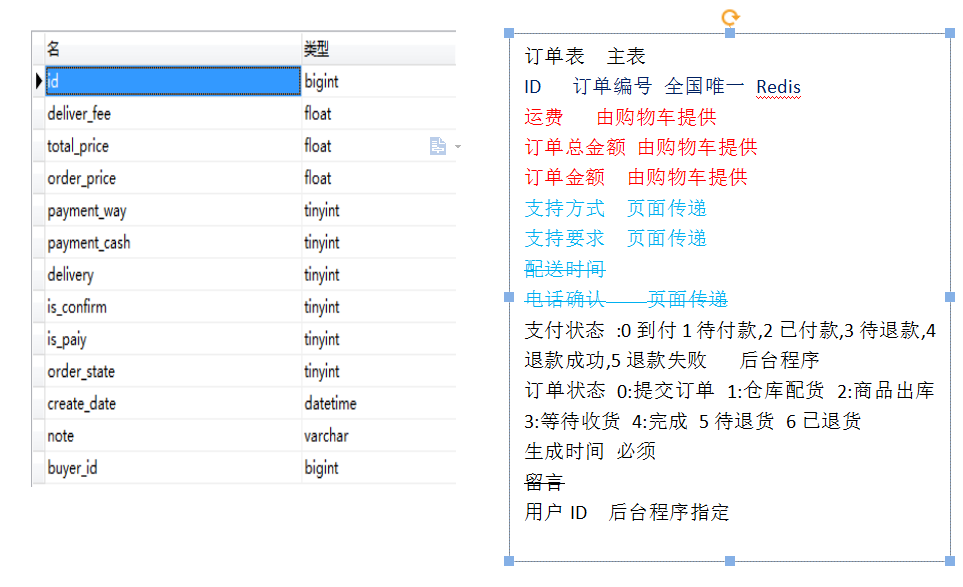
Task: Open the dropdown arrow beside total_price type
Action: coord(458,147)
